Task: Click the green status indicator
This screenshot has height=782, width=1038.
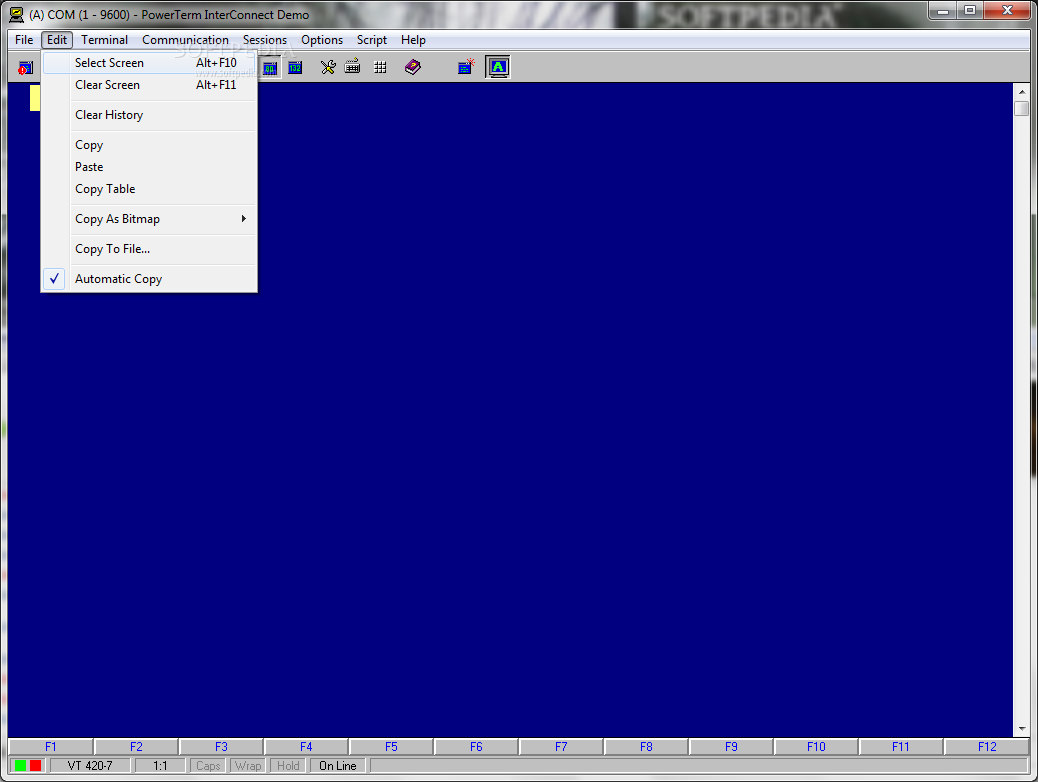Action: (21, 765)
